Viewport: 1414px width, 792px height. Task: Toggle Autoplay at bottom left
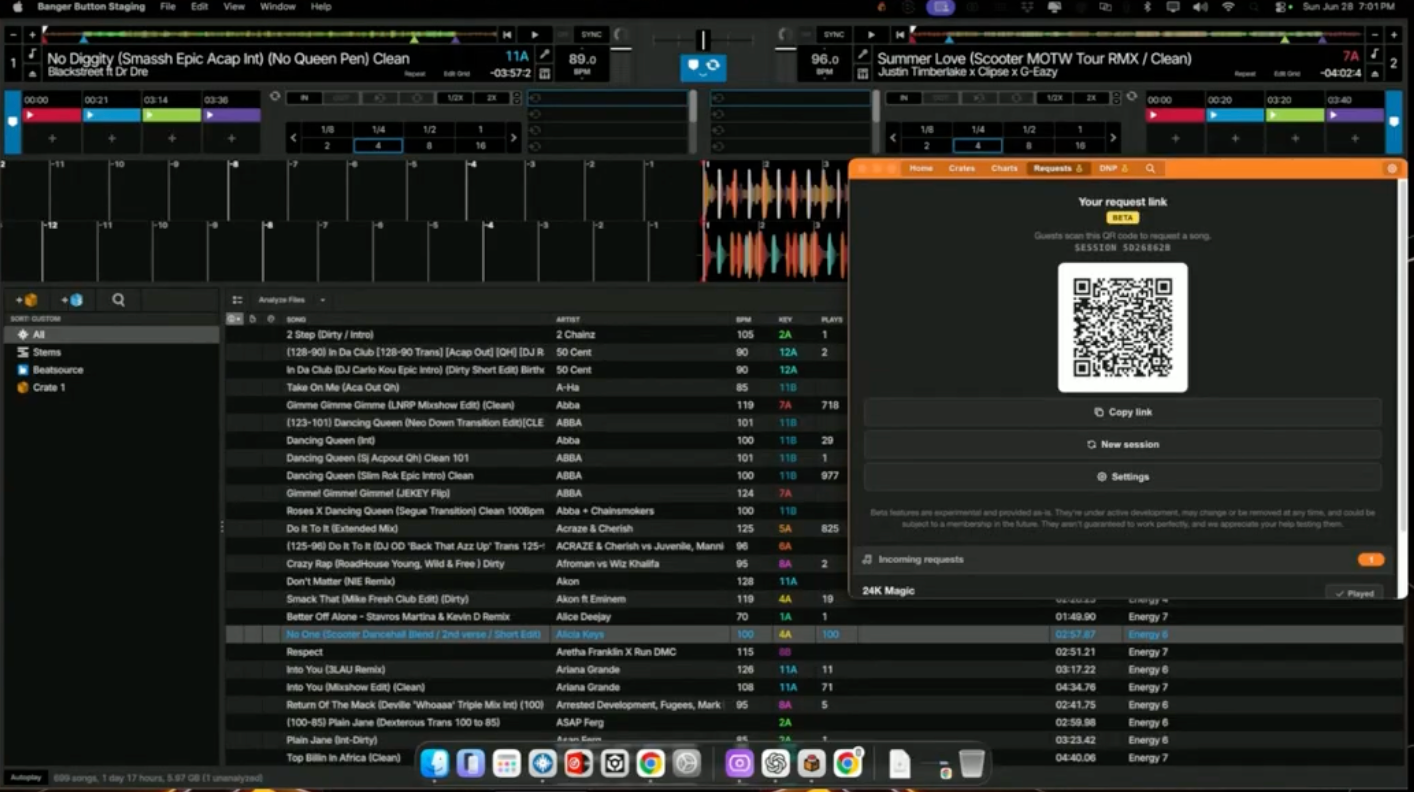(x=25, y=777)
